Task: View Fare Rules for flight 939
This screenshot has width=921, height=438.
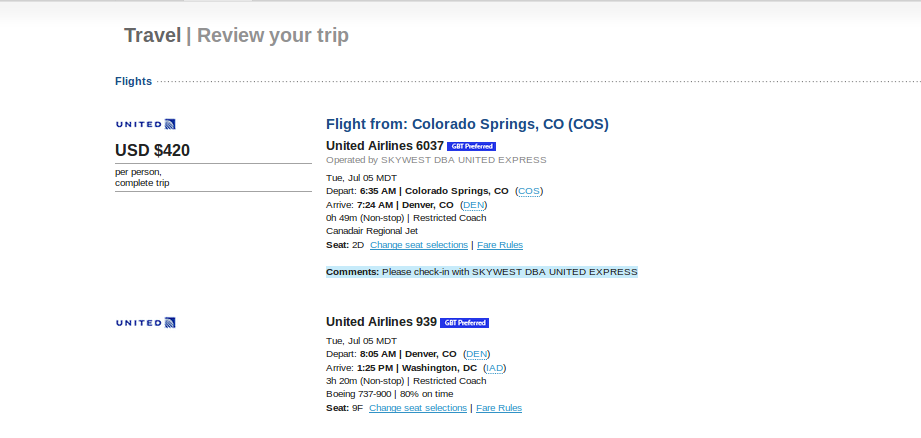Action: 499,408
